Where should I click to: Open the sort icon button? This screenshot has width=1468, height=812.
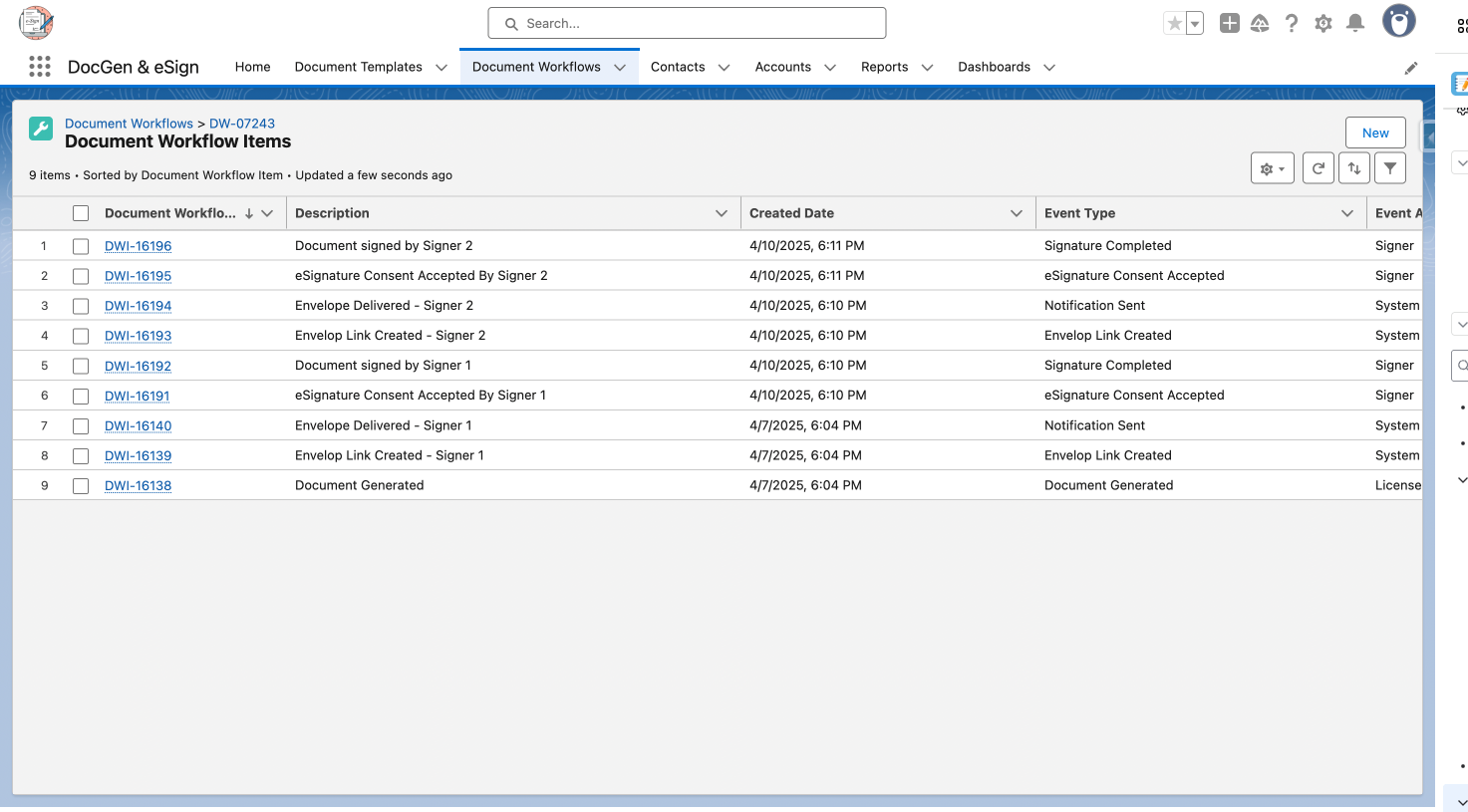[1354, 168]
